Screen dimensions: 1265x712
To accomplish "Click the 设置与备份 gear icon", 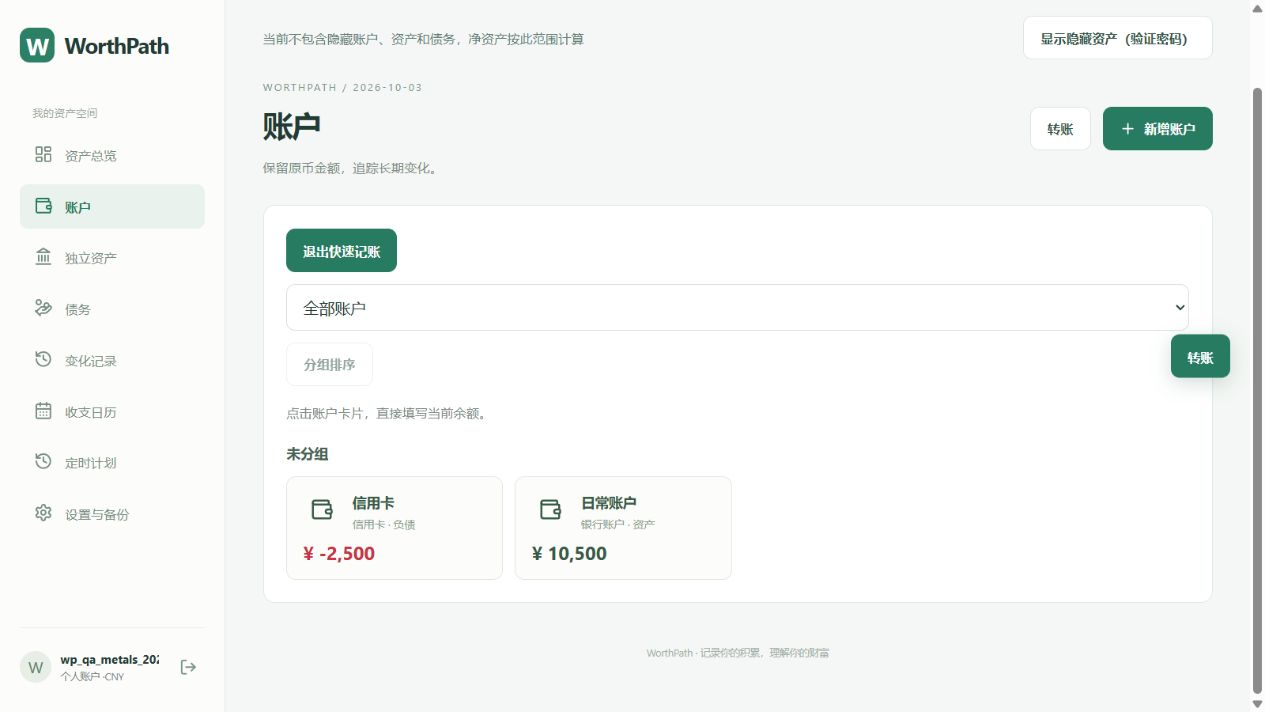I will coord(43,513).
